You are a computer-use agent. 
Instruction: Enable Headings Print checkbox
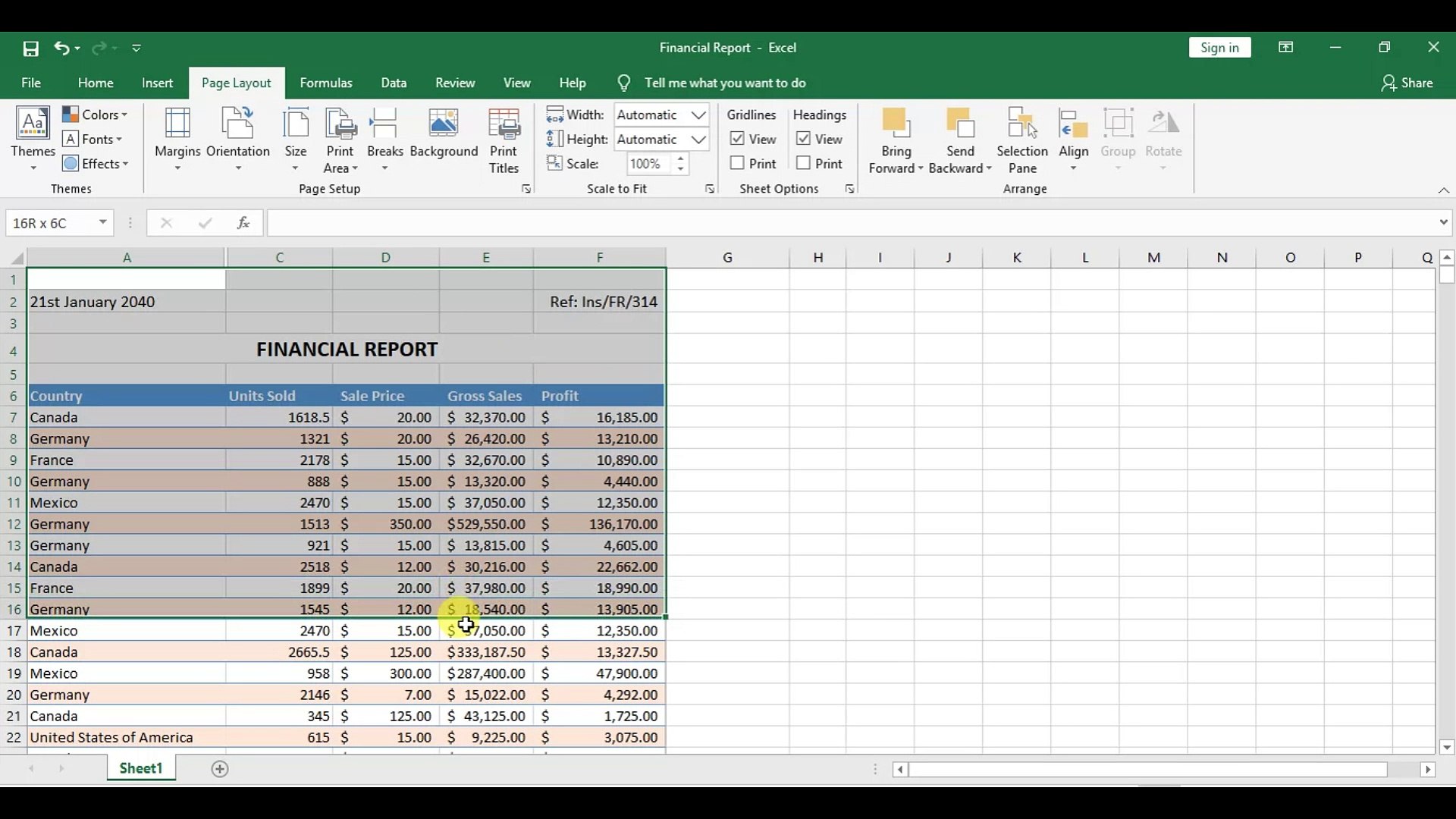804,164
